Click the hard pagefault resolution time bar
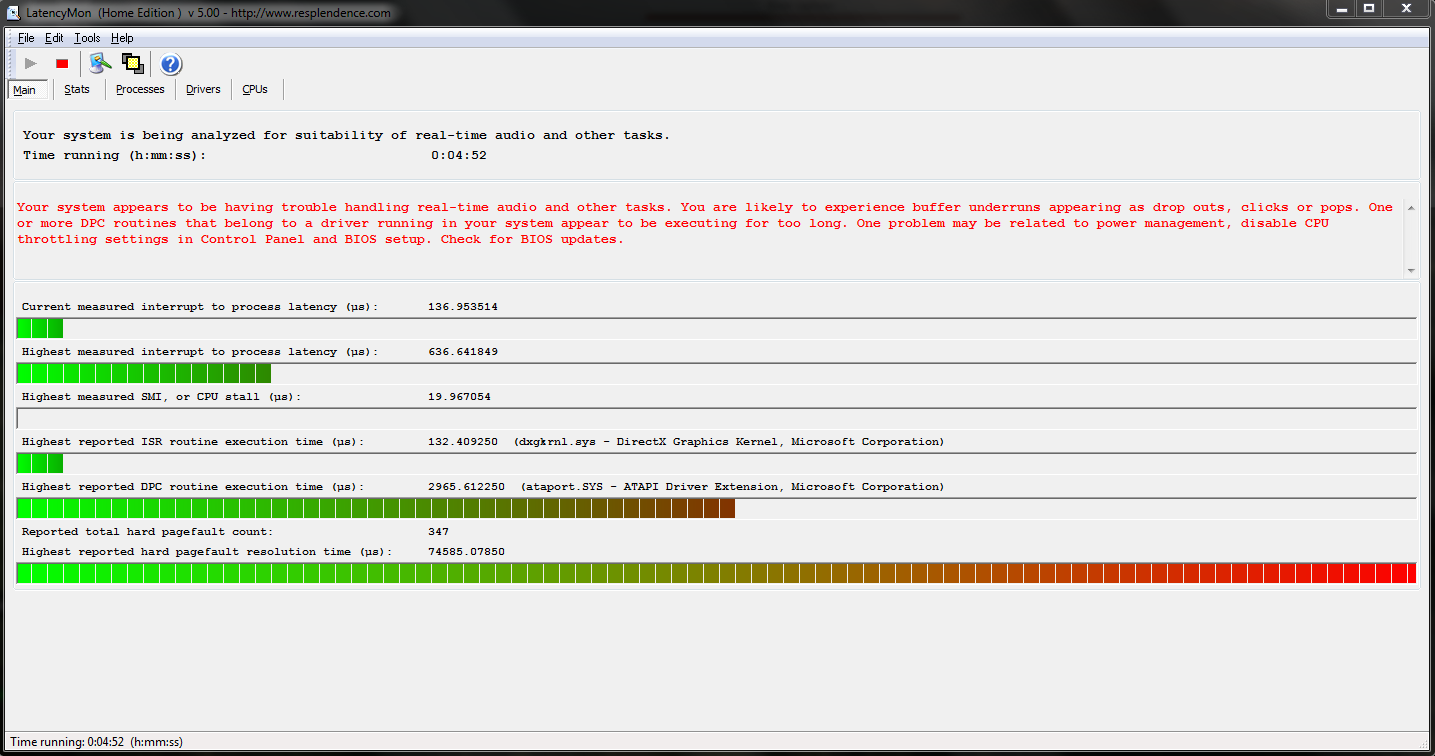This screenshot has height=756, width=1435. point(716,573)
